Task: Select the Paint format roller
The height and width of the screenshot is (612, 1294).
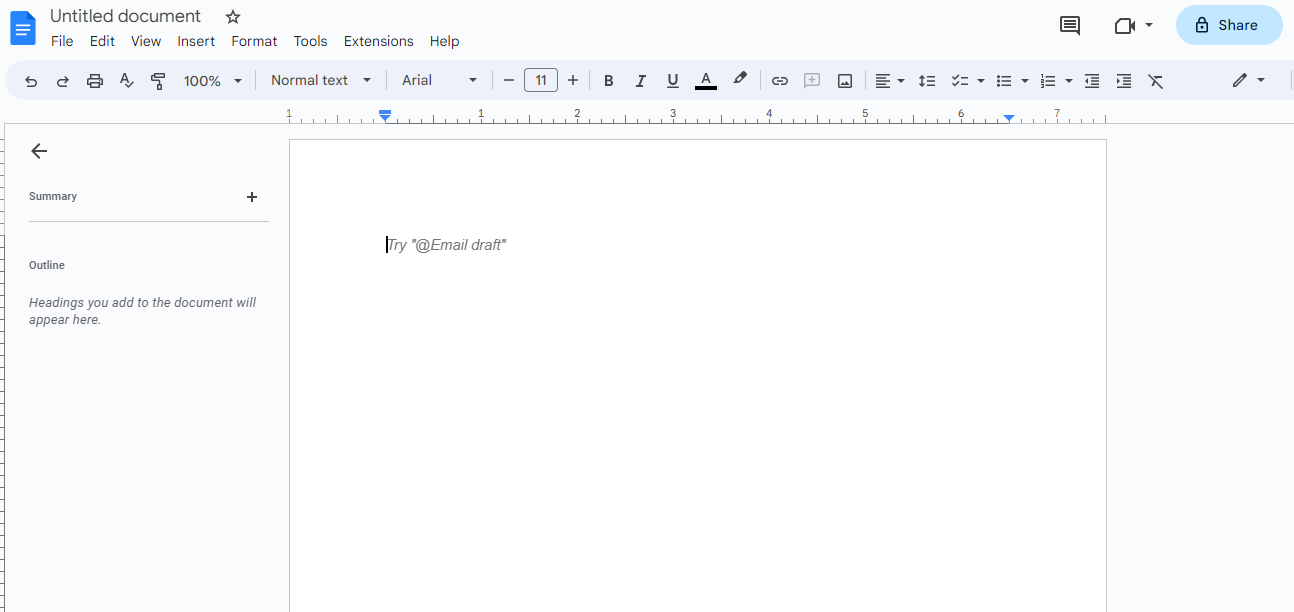Action: 158,81
